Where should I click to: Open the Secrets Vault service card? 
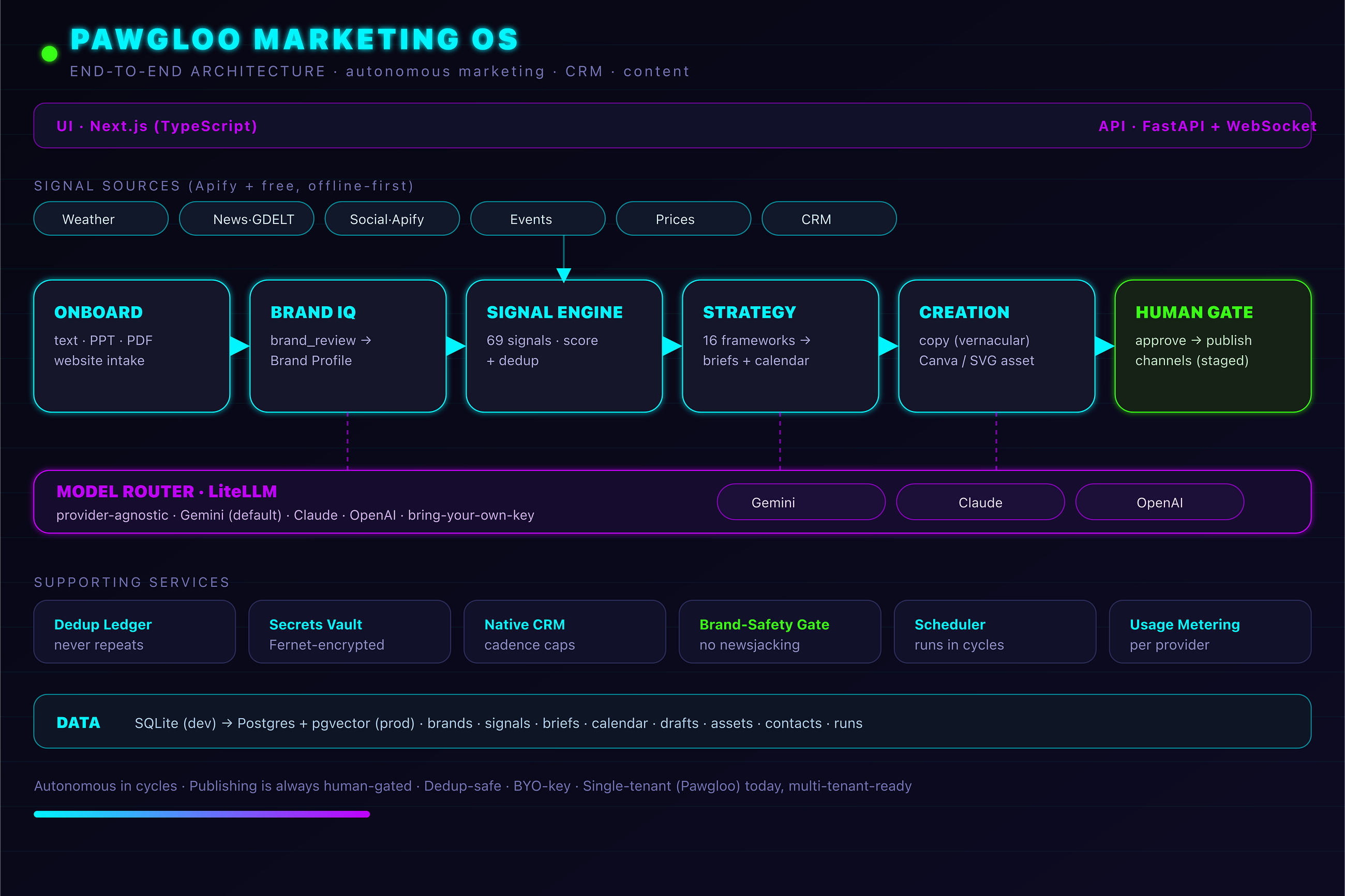pos(350,631)
